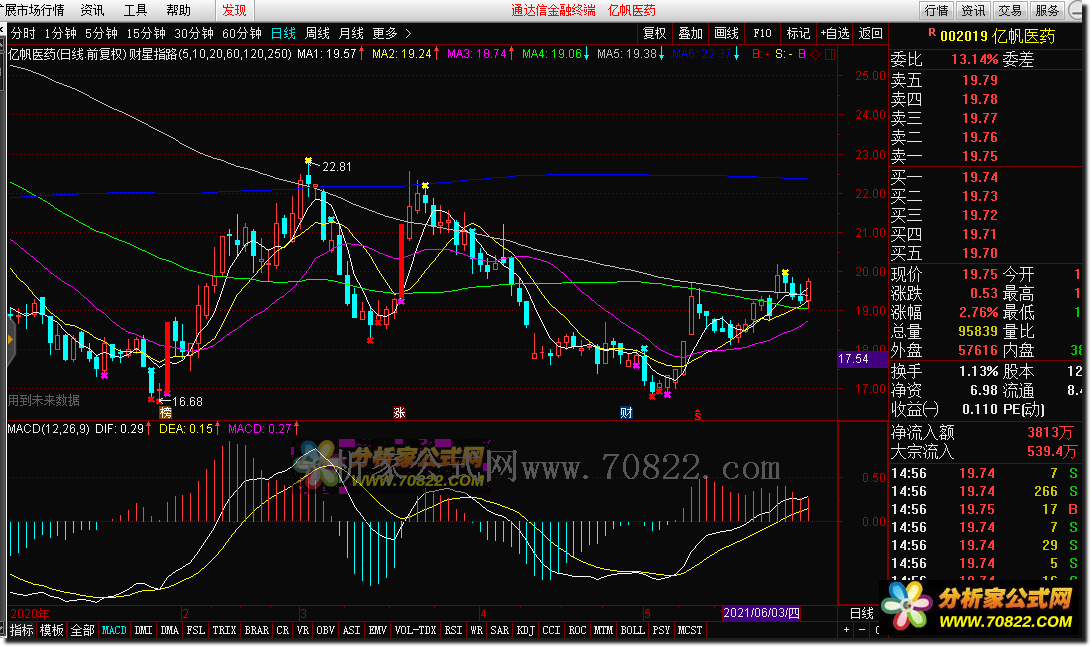Image resolution: width=1092 pixels, height=647 pixels.
Task: Switch sub-chart to RSI indicator
Action: coord(453,630)
